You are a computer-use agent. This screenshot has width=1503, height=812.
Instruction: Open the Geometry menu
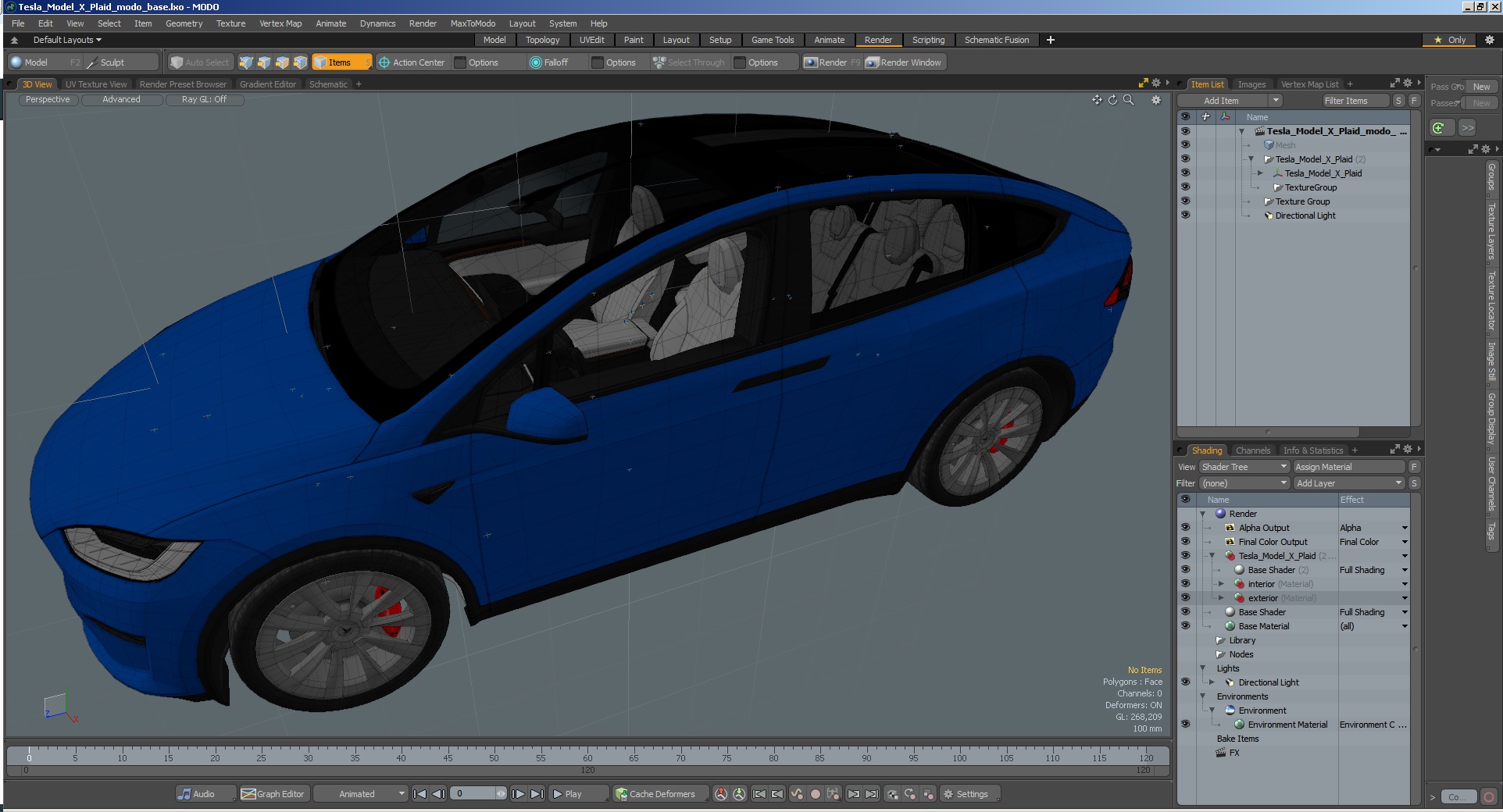coord(184,23)
